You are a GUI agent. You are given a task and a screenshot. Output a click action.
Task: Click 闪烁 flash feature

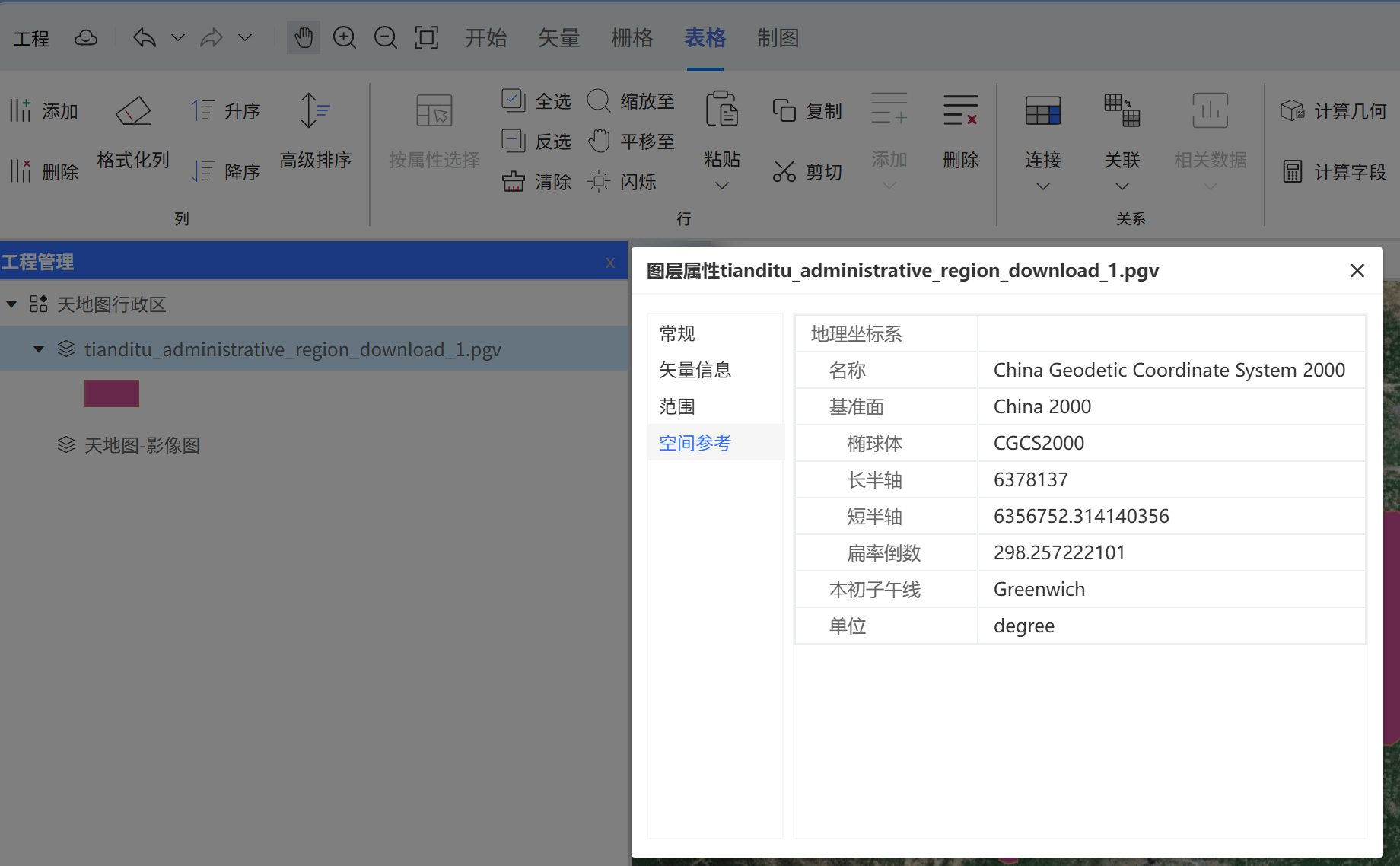[622, 182]
